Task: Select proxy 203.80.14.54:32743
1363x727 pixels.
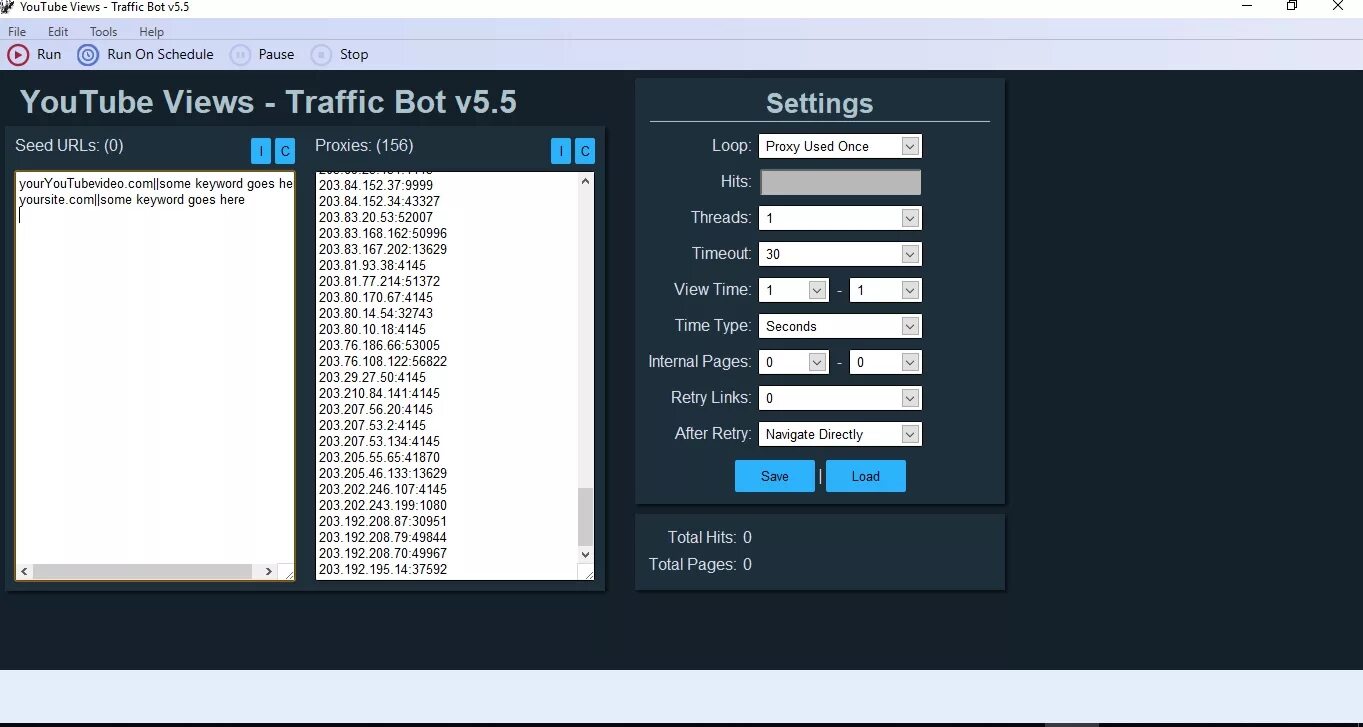Action: (x=376, y=313)
